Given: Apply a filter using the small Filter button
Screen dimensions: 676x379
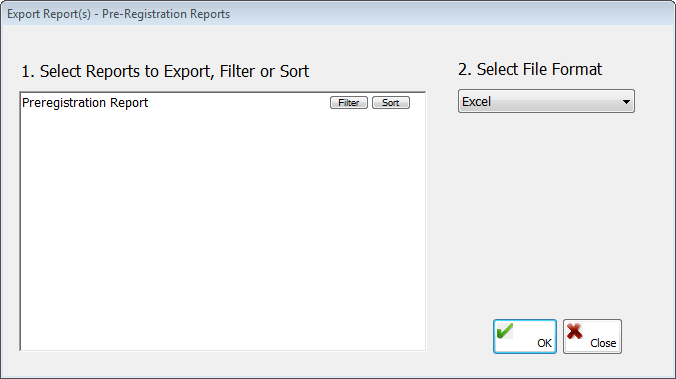Looking at the screenshot, I should click(x=349, y=103).
